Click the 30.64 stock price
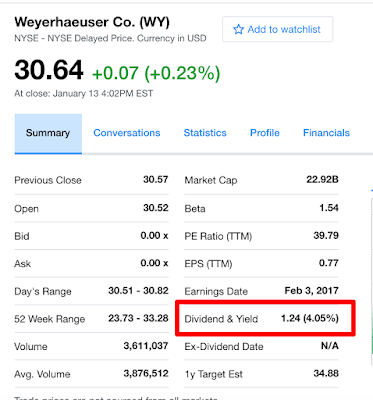This screenshot has width=373, height=400. [49, 70]
